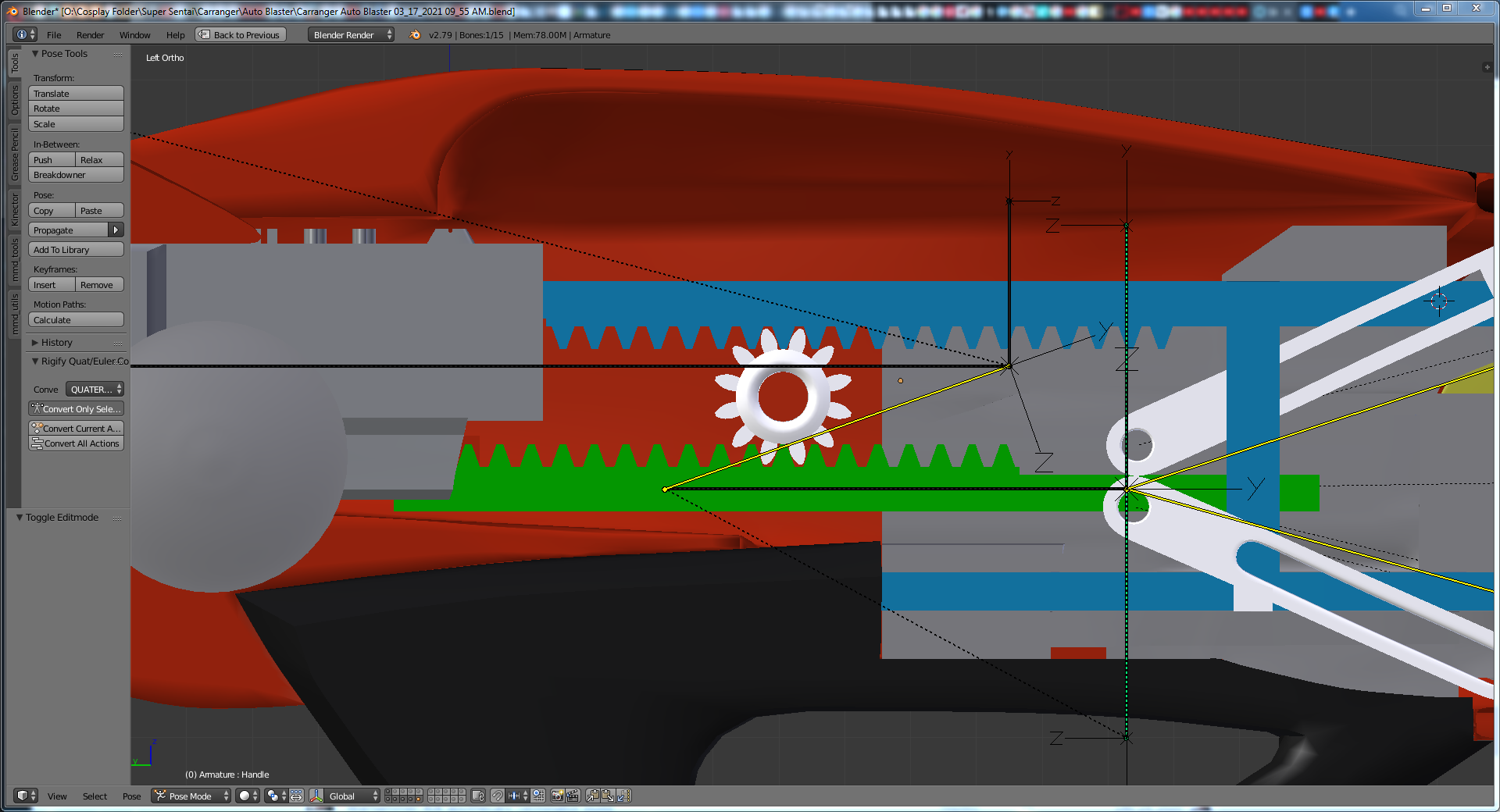Click the Convert Only Selected icon button
Screen dimensions: 1500x812
tap(76, 408)
